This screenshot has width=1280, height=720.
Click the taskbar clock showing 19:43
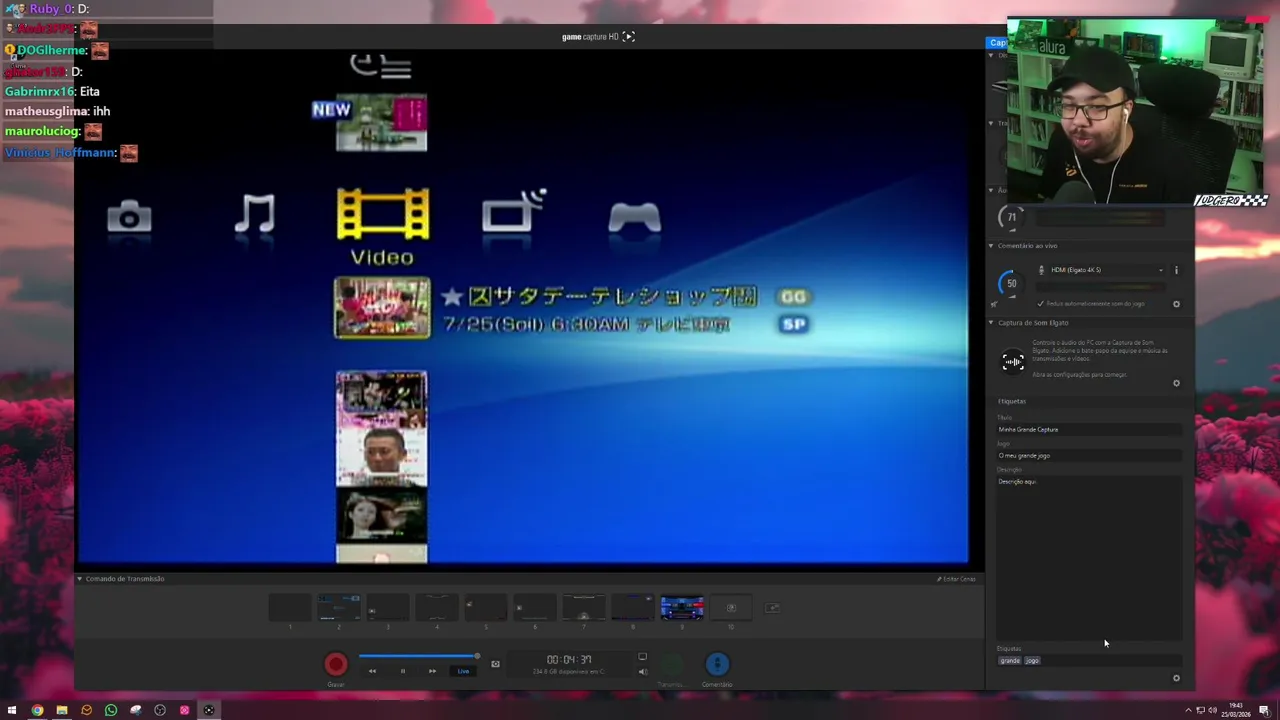point(1236,710)
